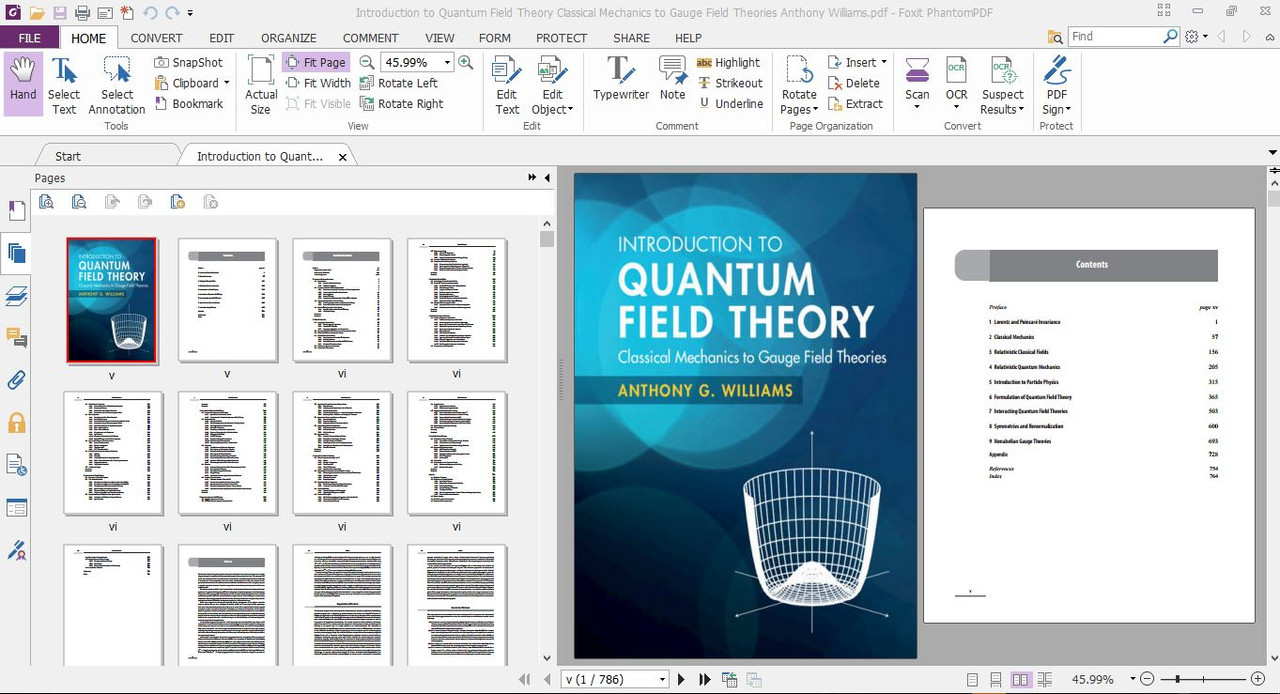Apply the Underline tool
This screenshot has height=694, width=1280.
click(730, 104)
